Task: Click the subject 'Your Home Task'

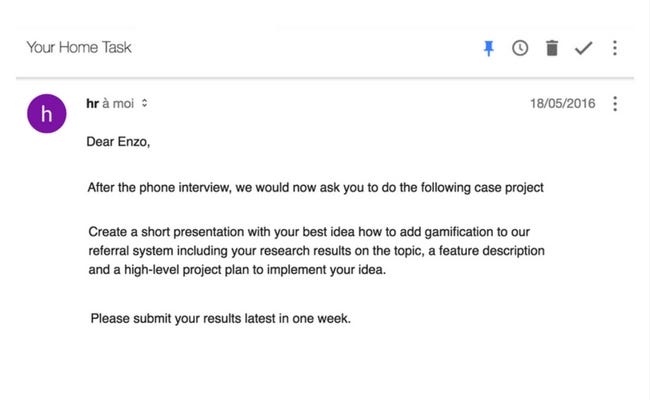Action: [79, 47]
